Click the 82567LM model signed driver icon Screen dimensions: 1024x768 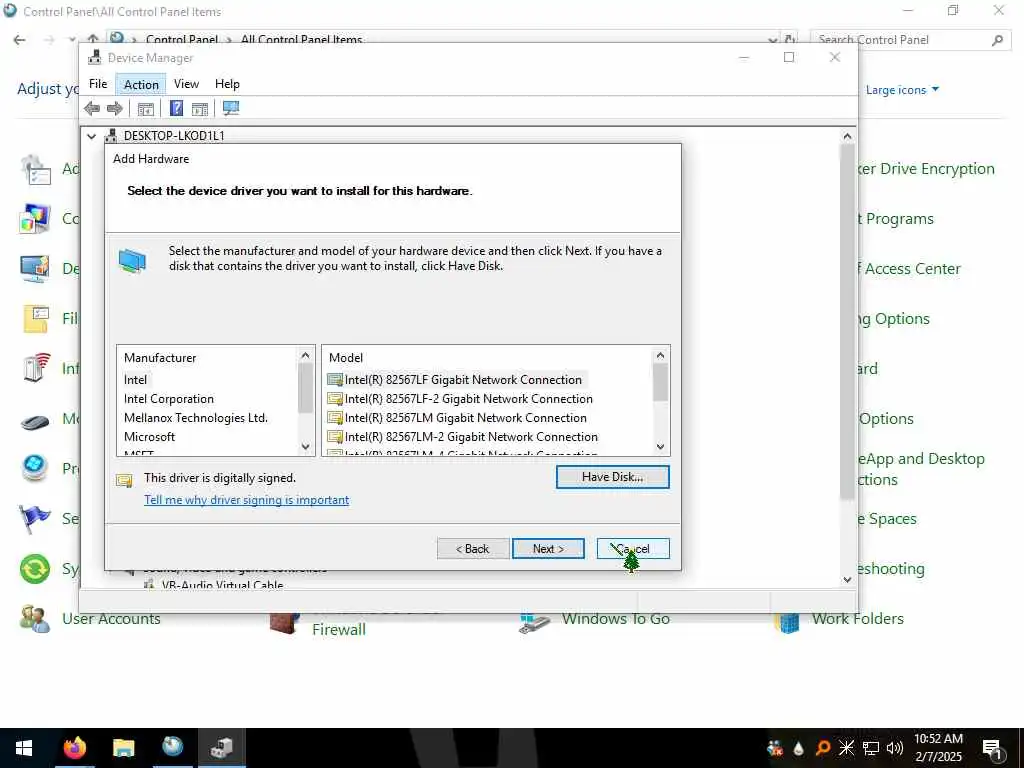tap(335, 418)
